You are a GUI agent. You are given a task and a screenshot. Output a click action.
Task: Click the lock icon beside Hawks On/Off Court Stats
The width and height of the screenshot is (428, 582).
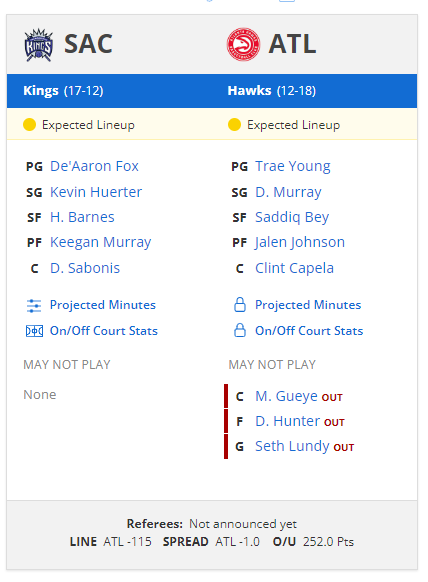tap(240, 330)
